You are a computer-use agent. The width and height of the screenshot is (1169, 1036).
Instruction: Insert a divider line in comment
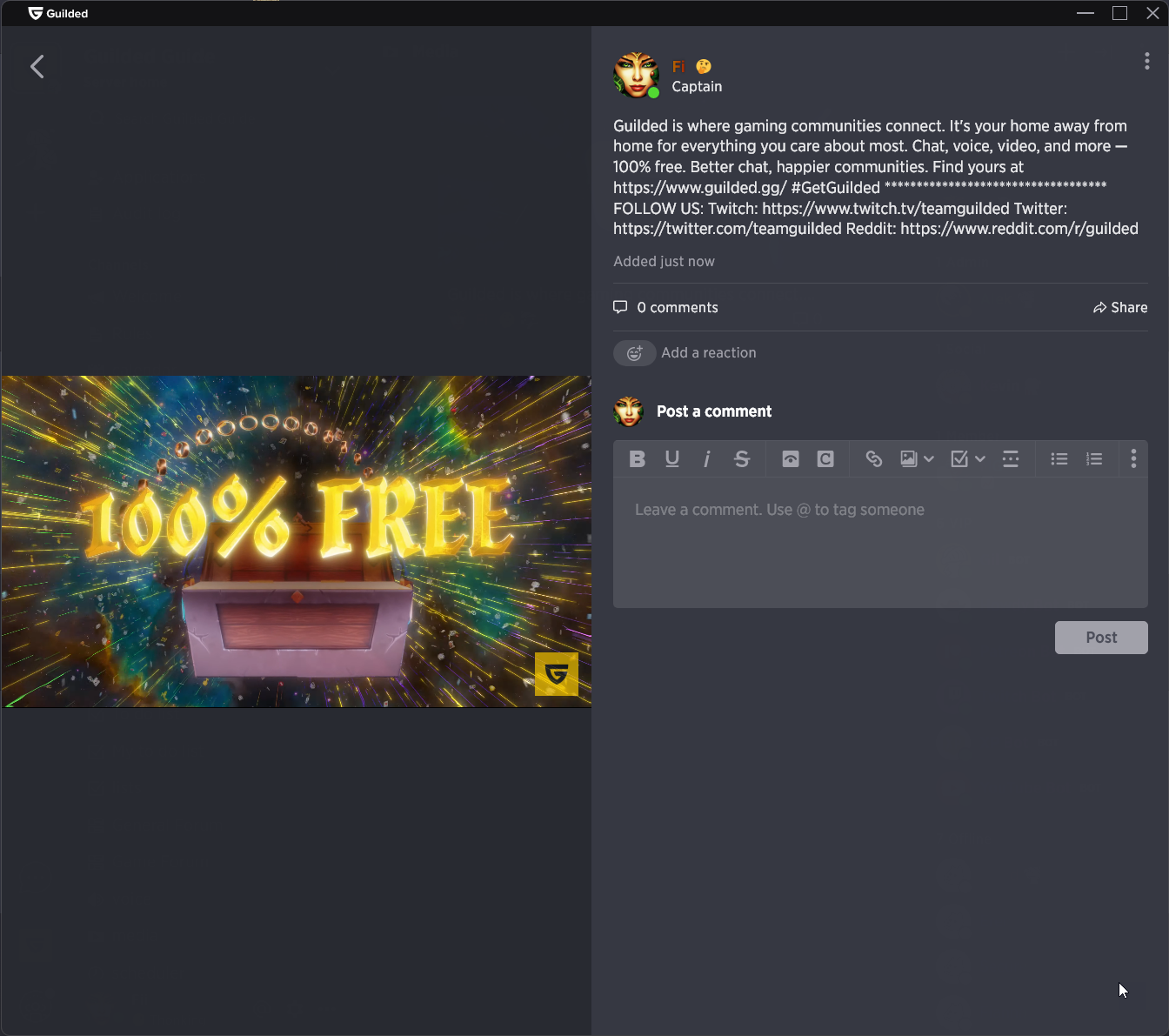pyautogui.click(x=1011, y=459)
